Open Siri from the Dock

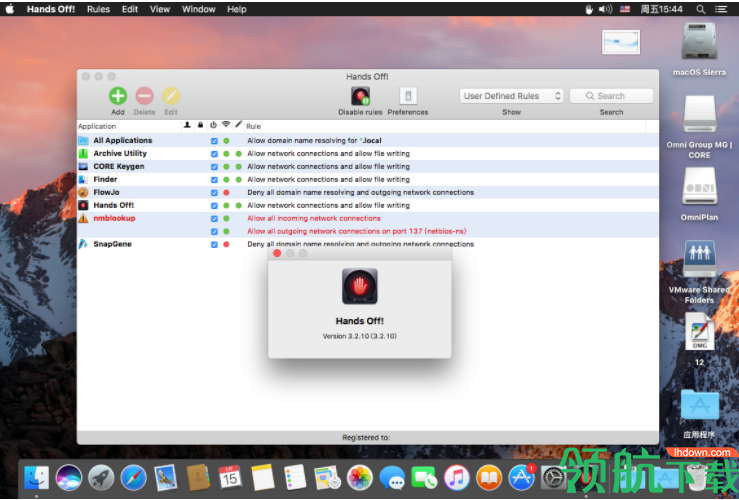69,477
